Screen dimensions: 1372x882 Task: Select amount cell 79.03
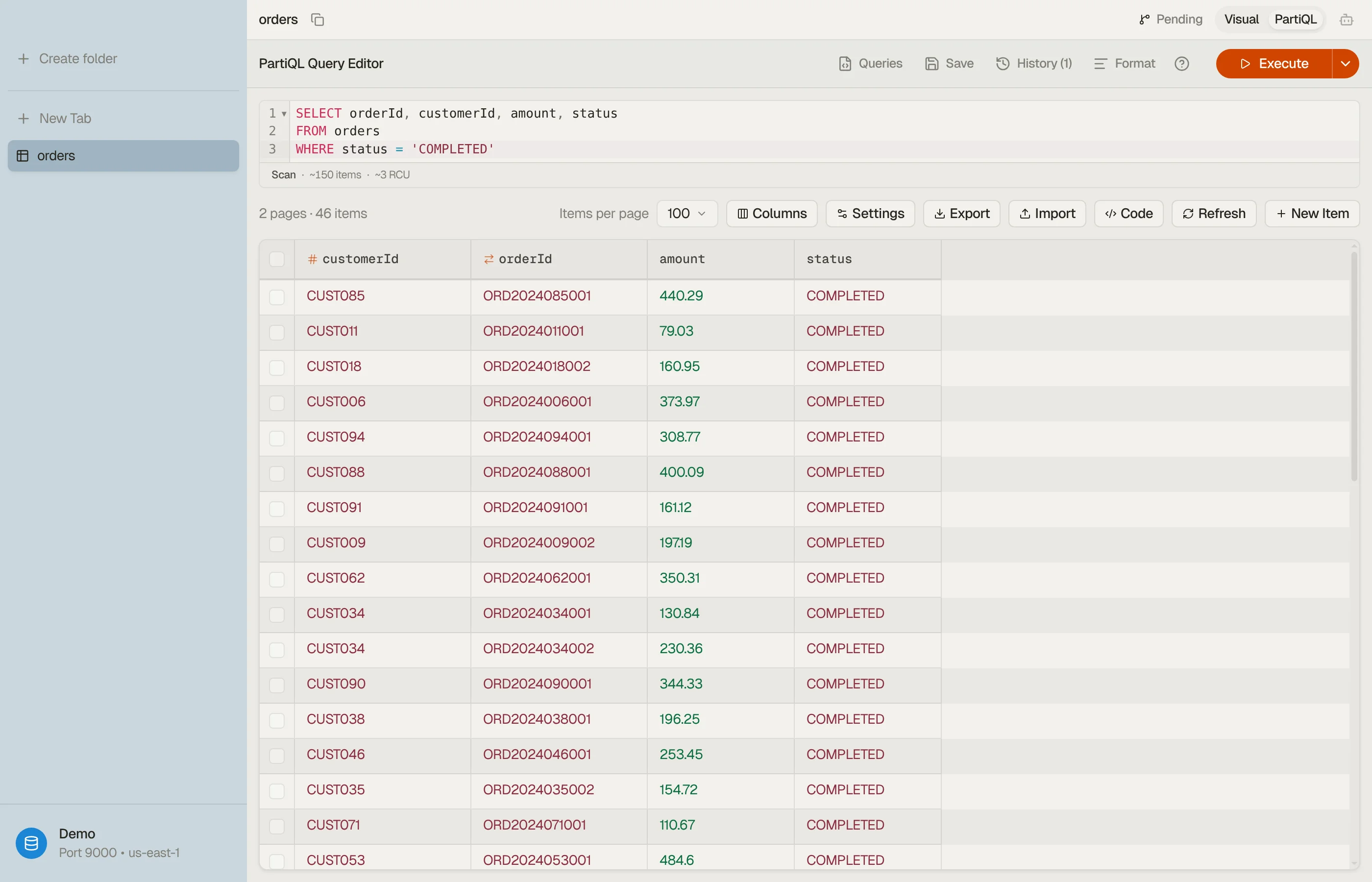pos(720,332)
